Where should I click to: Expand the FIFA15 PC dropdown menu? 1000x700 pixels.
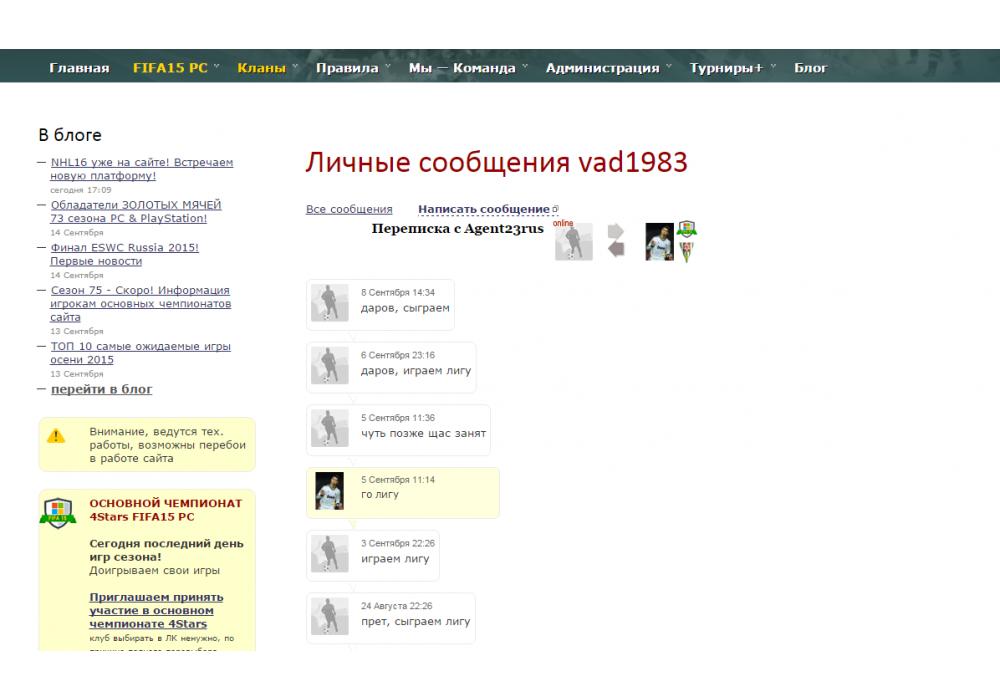click(x=175, y=68)
